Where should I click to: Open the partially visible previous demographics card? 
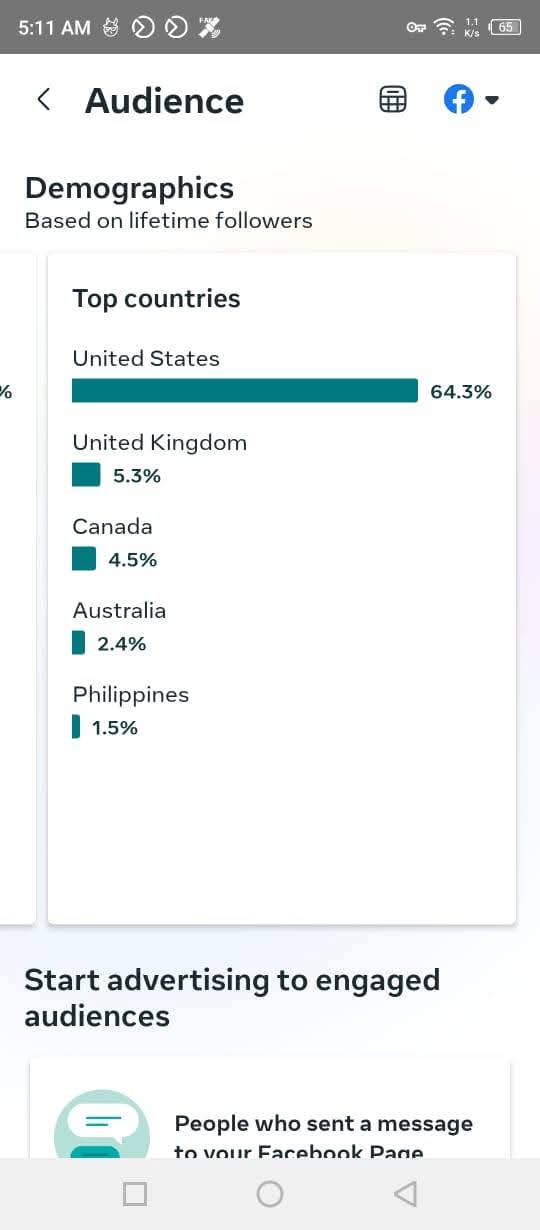[17, 588]
